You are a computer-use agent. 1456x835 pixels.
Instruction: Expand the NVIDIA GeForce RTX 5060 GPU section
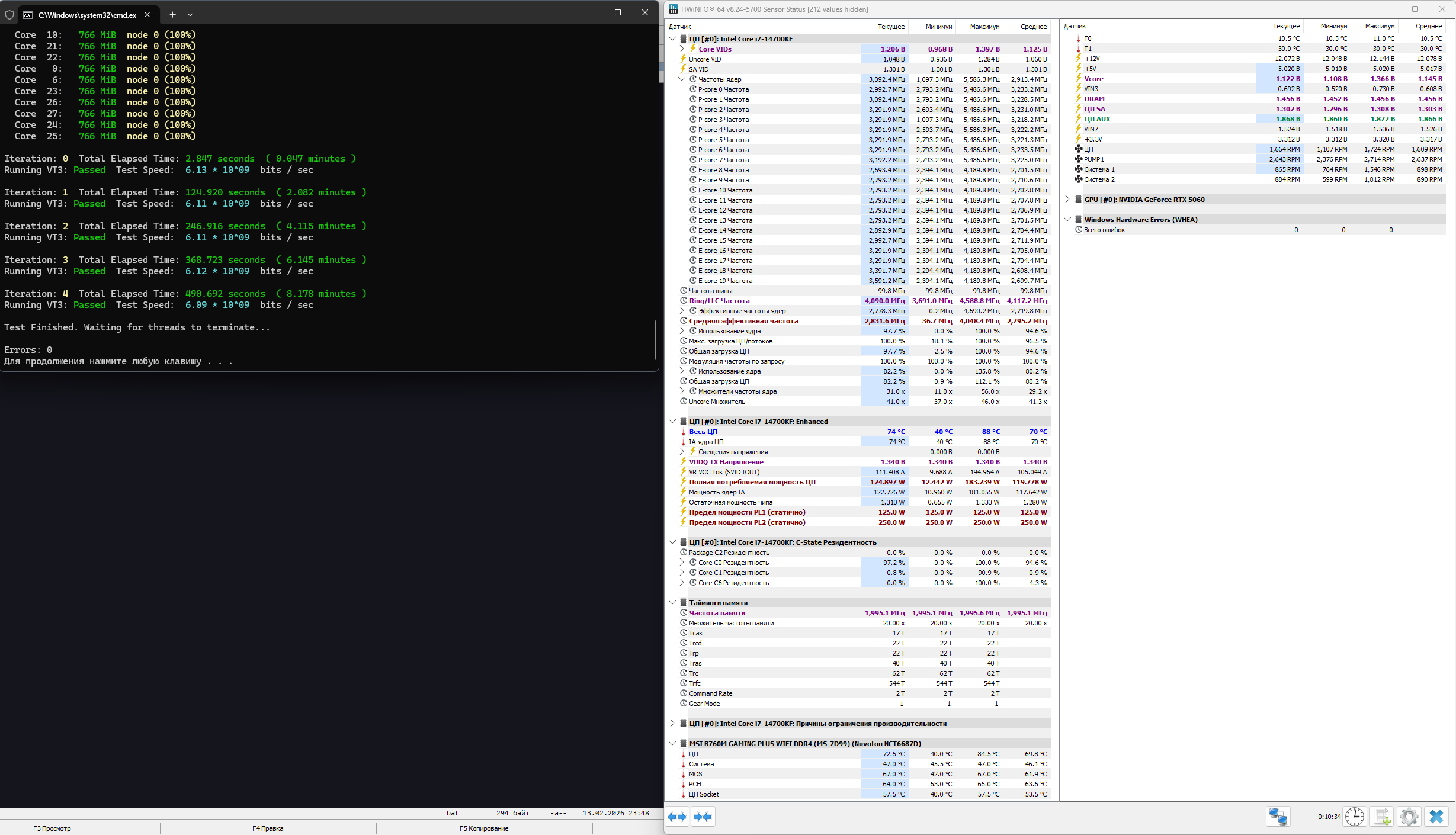1067,200
